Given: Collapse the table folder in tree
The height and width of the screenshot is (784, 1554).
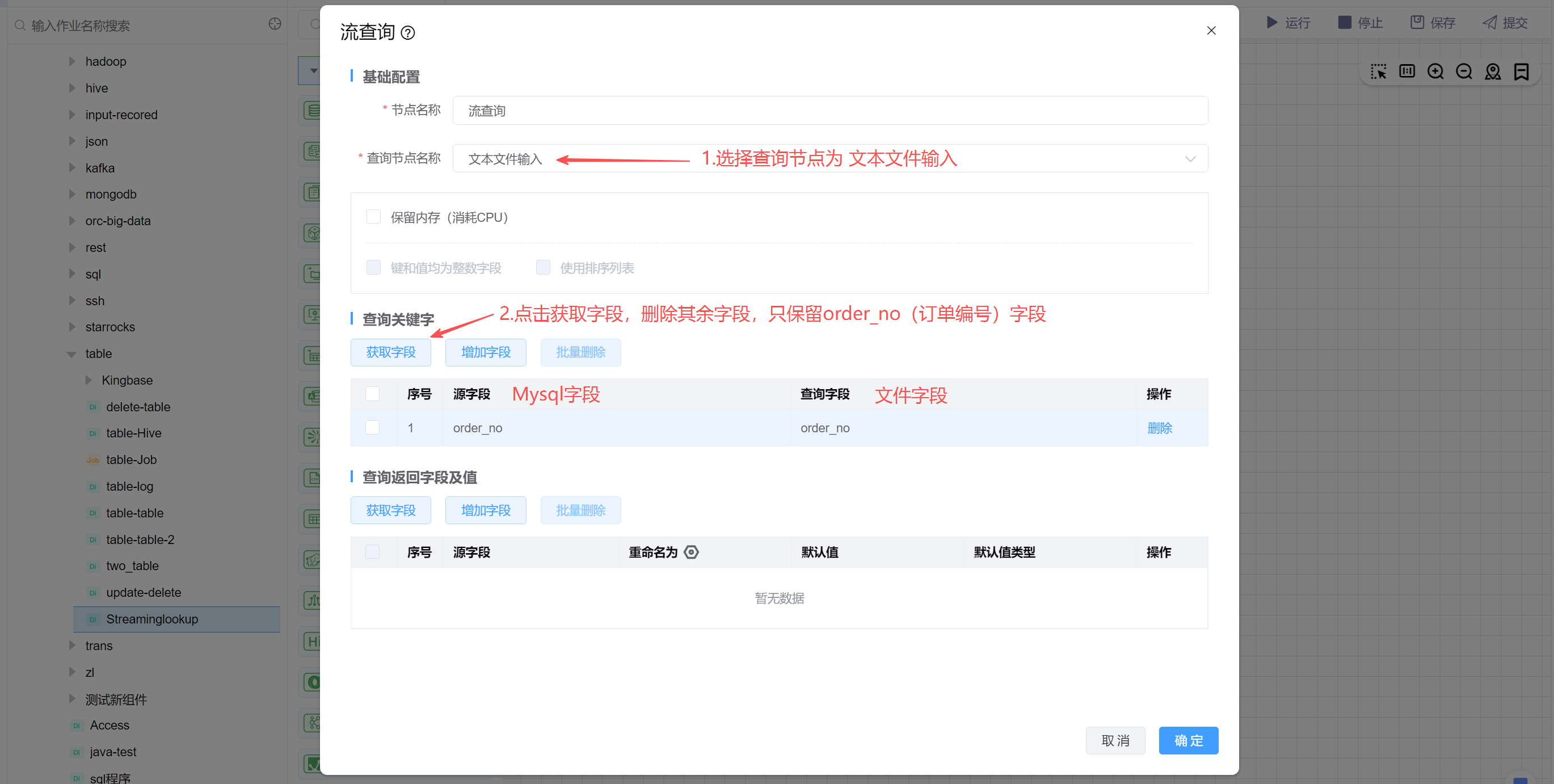Looking at the screenshot, I should (x=71, y=354).
